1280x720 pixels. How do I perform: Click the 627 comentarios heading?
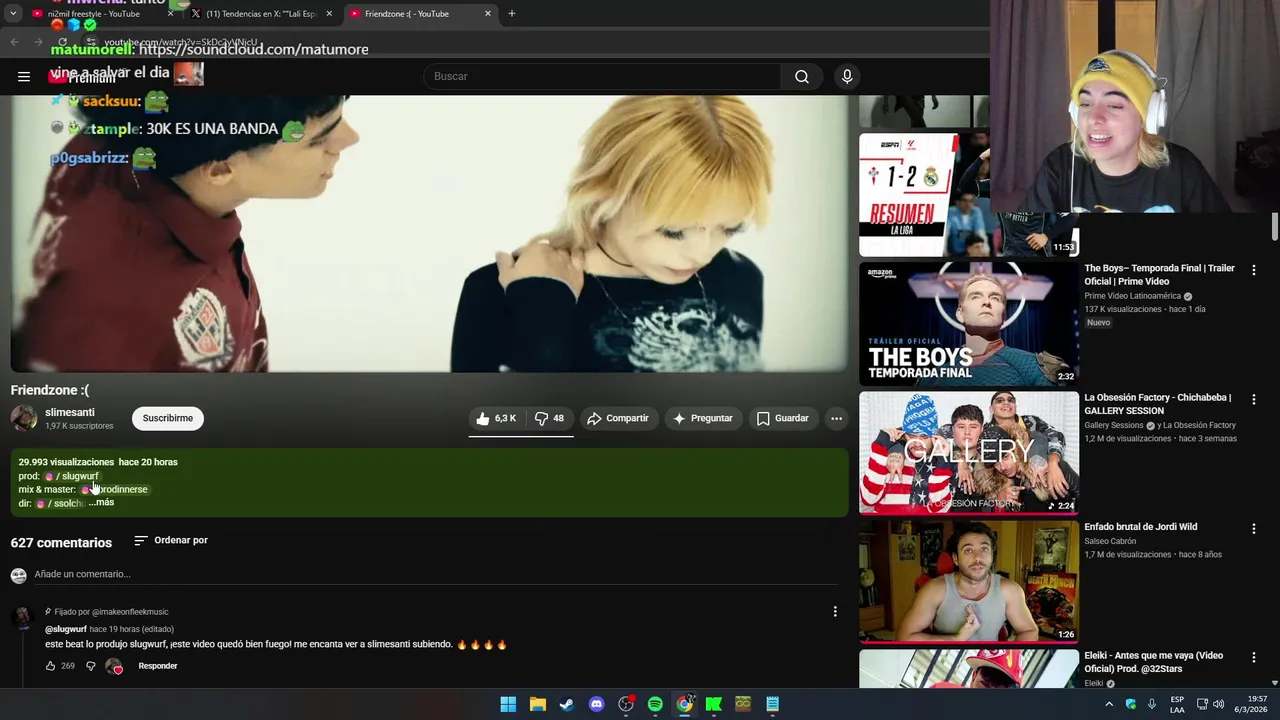pos(61,543)
